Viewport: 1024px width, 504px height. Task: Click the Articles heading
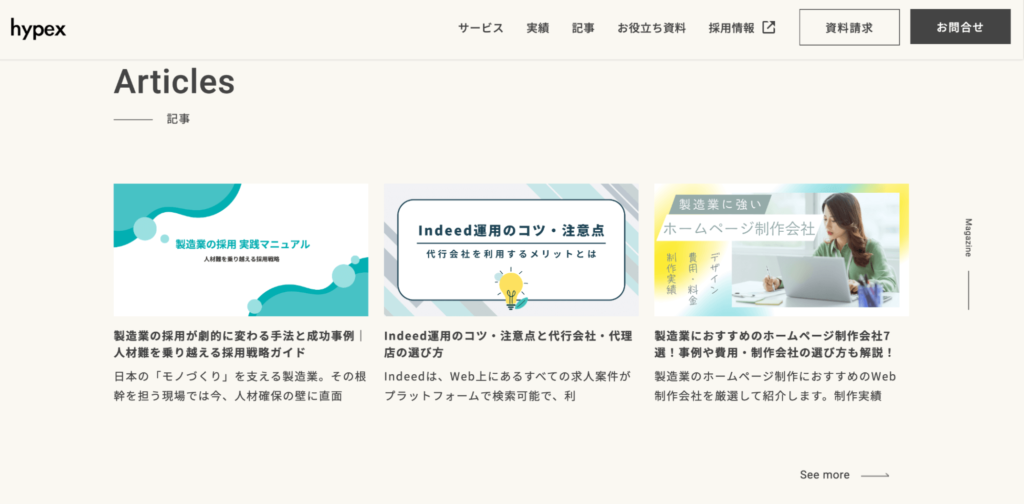tap(174, 82)
